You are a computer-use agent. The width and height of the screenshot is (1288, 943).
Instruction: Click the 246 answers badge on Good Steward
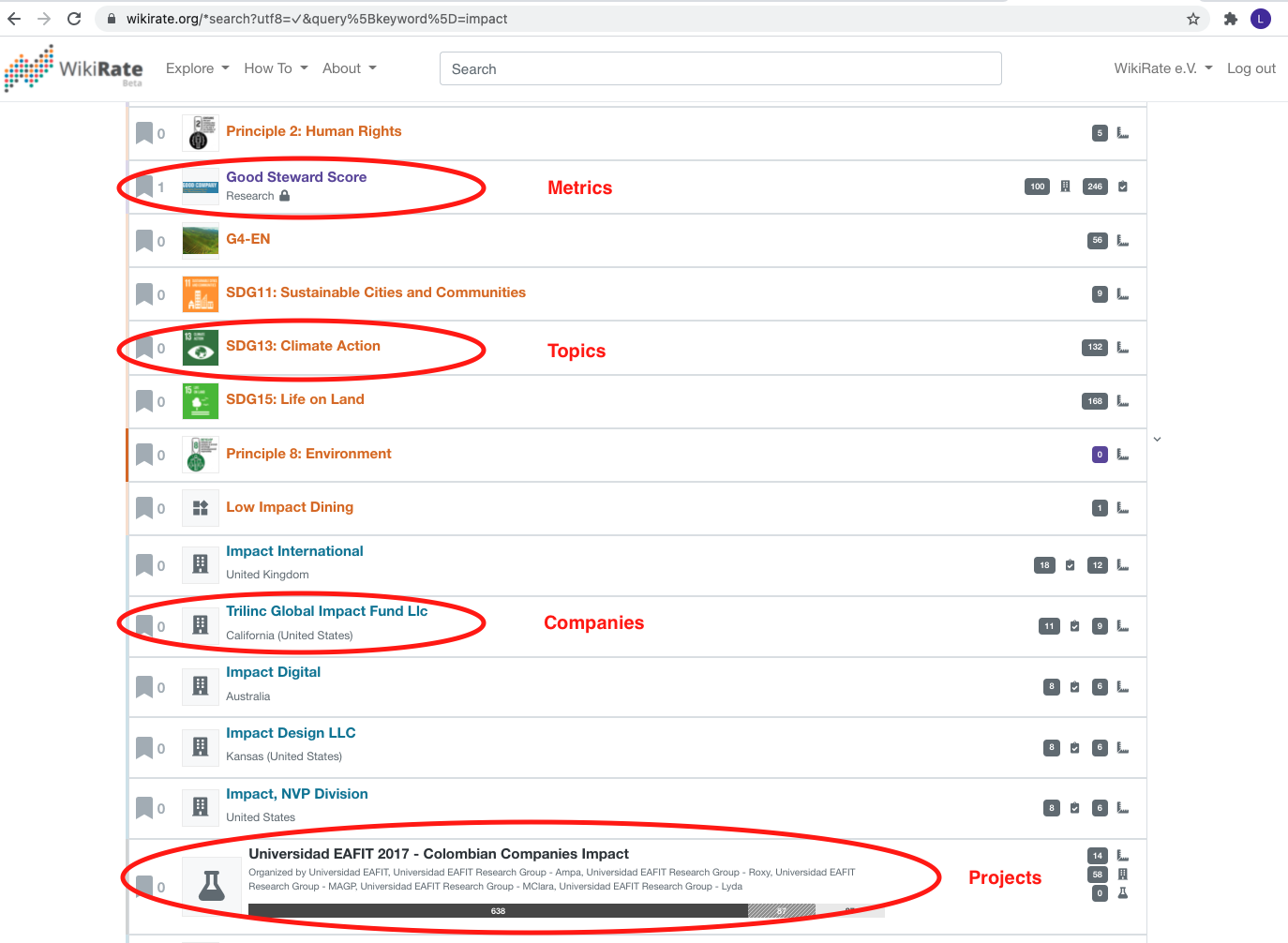pyautogui.click(x=1095, y=187)
